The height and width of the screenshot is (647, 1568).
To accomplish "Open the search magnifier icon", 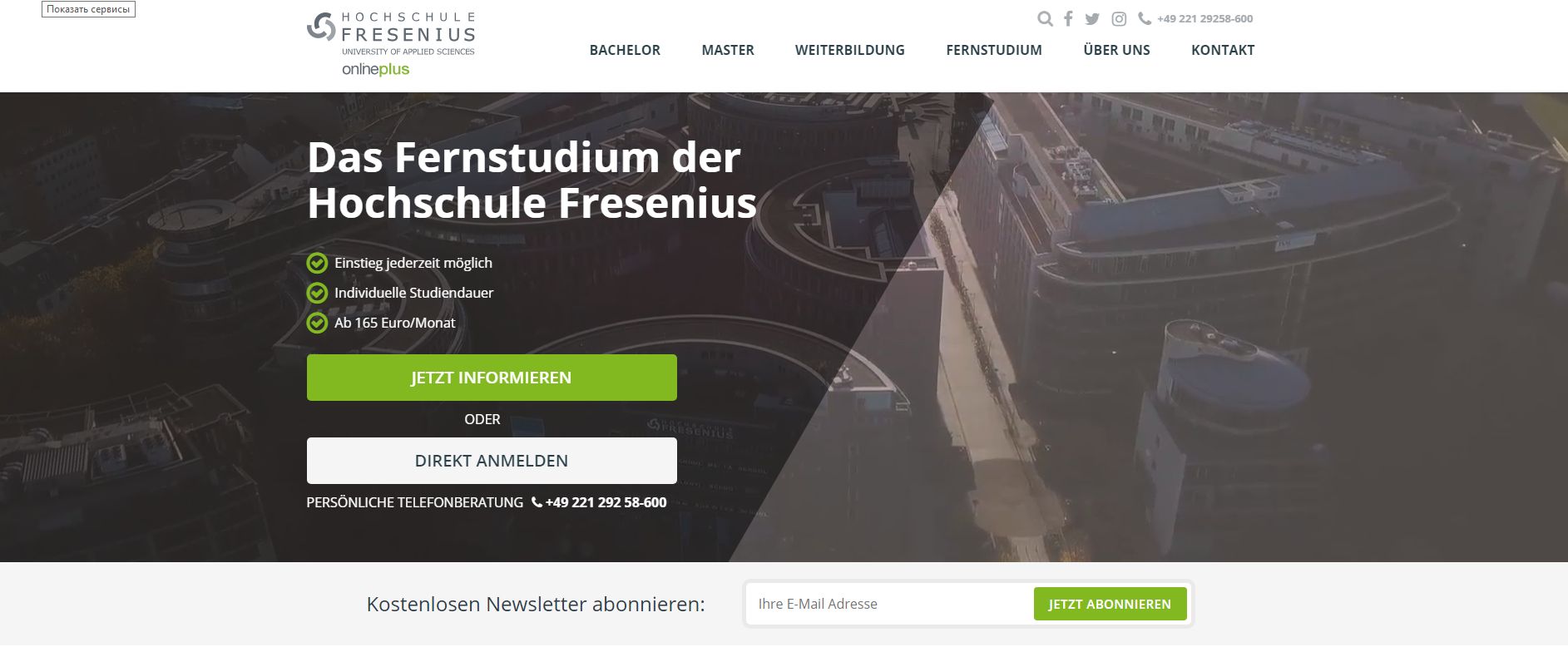I will tap(1045, 19).
